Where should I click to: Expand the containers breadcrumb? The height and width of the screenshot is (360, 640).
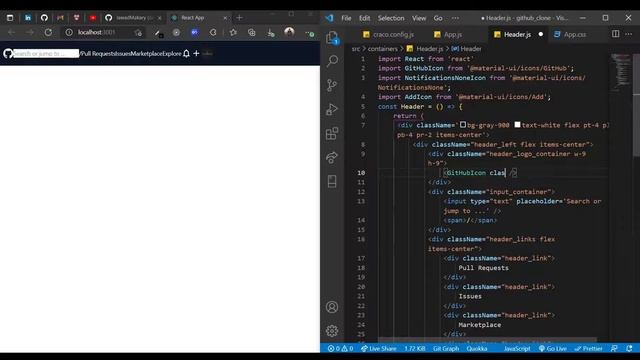pos(382,49)
